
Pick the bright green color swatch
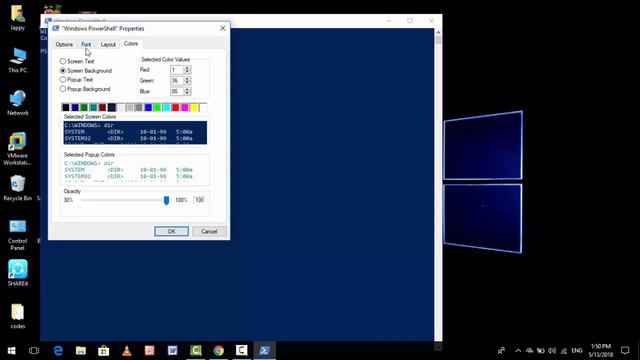157,107
